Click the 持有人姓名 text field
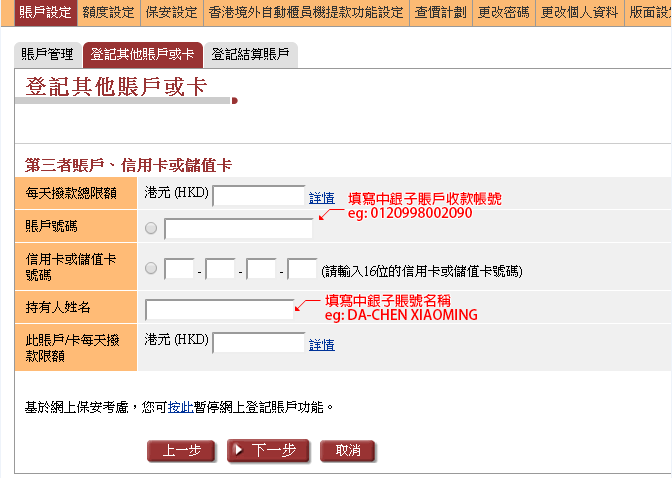This screenshot has width=672, height=478. point(219,310)
